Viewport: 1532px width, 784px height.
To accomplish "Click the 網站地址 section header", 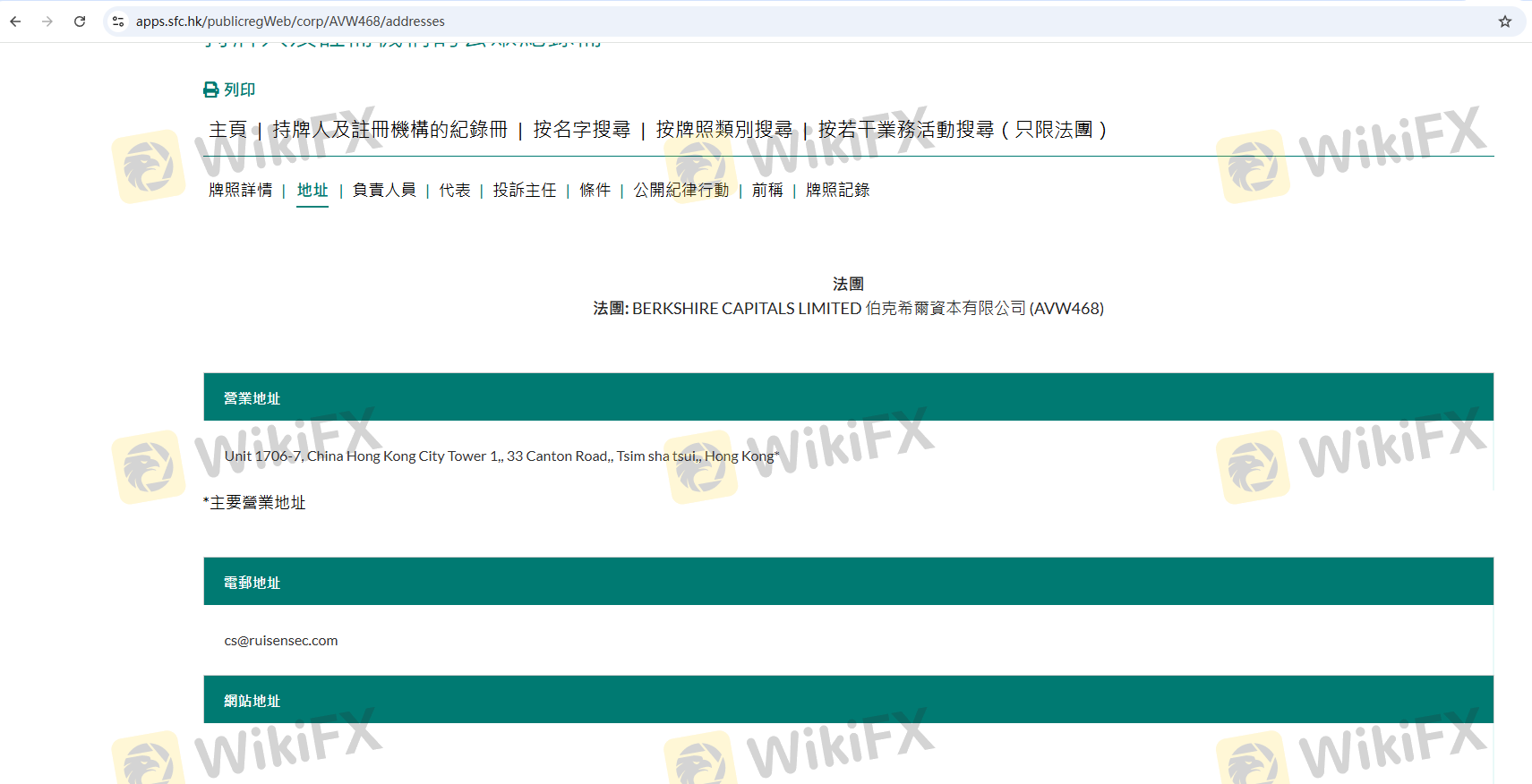I will click(x=848, y=700).
